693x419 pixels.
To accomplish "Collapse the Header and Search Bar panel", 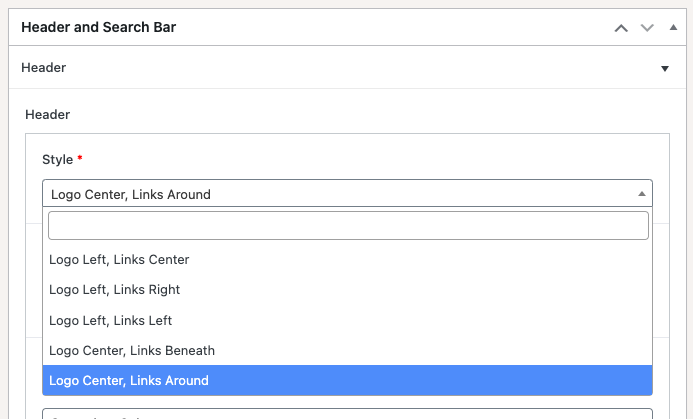I will click(x=671, y=28).
